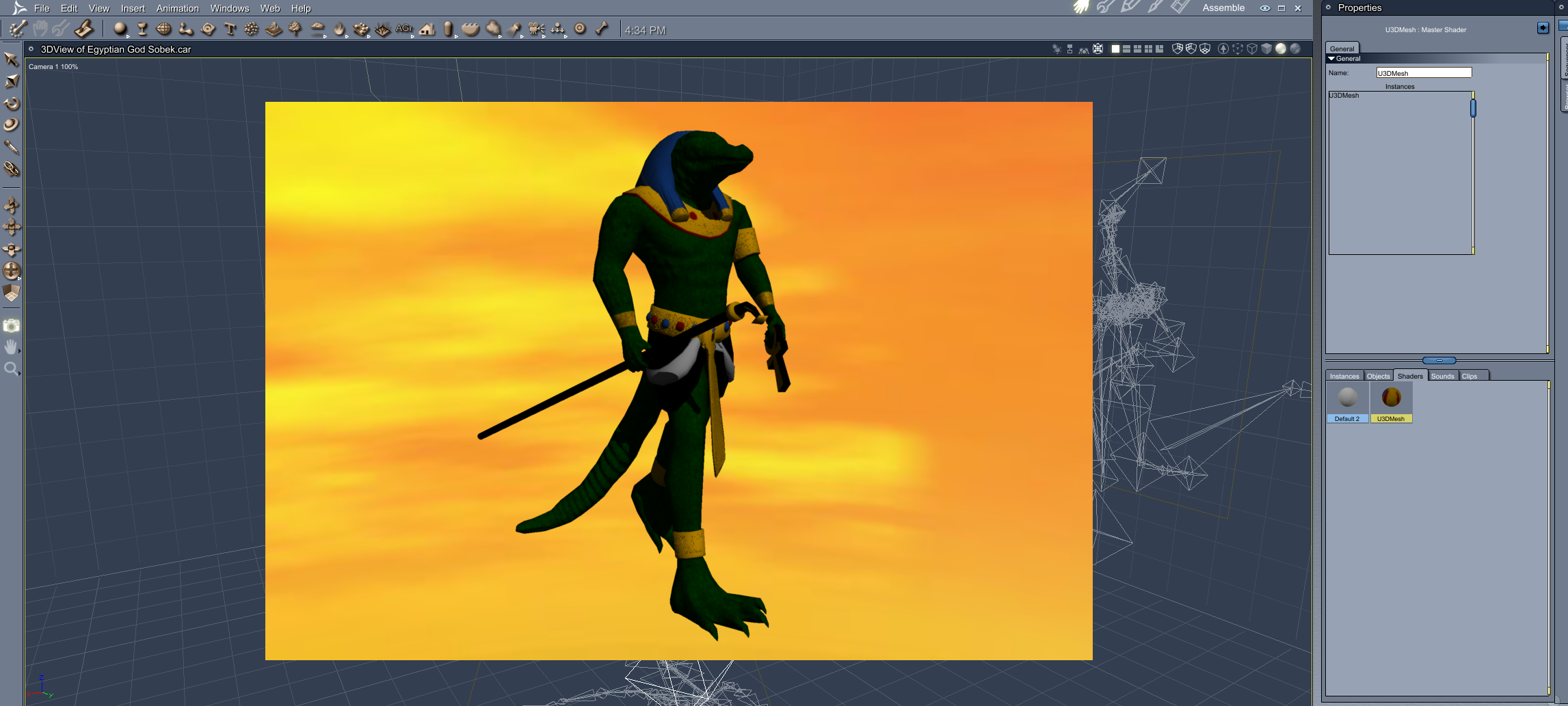This screenshot has width=1568, height=706.
Task: Insert a metaball object from toolbar
Action: point(186,29)
